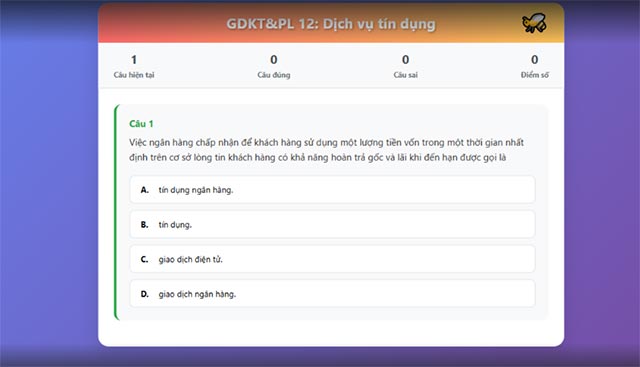Click the 0 value above 'Câu đúng'
This screenshot has width=640, height=367.
coord(274,60)
